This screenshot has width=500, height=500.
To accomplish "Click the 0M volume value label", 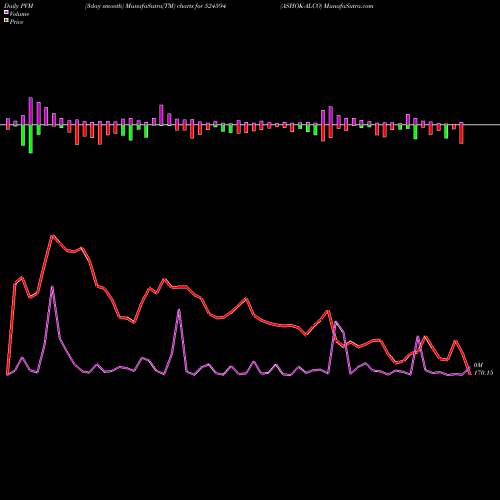I will 478,365.
